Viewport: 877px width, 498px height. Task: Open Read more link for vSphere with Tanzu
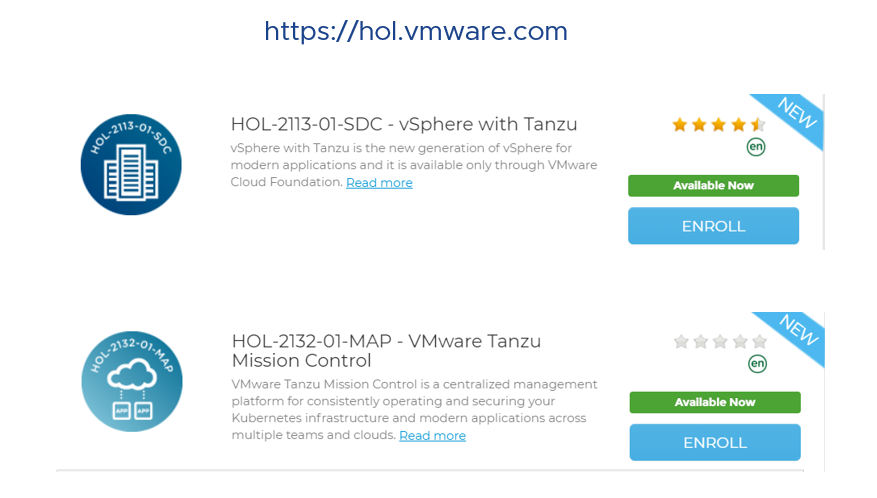coord(379,183)
